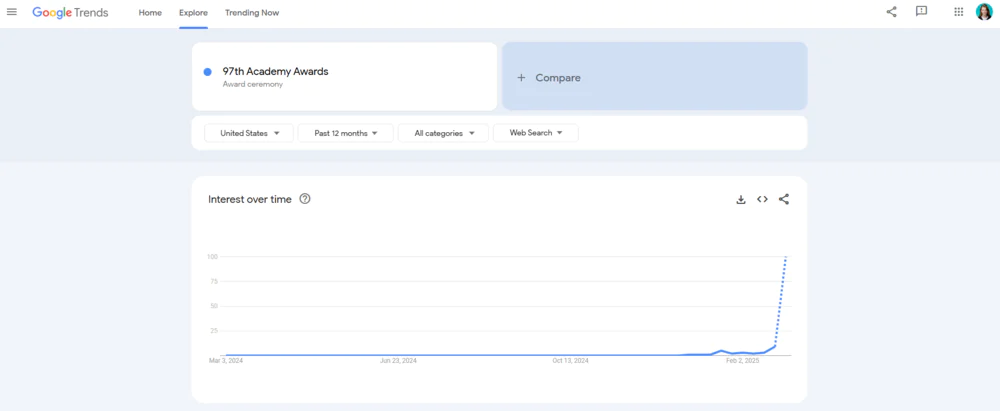Open the Google apps grid
Viewport: 1000px width, 411px height.
959,11
